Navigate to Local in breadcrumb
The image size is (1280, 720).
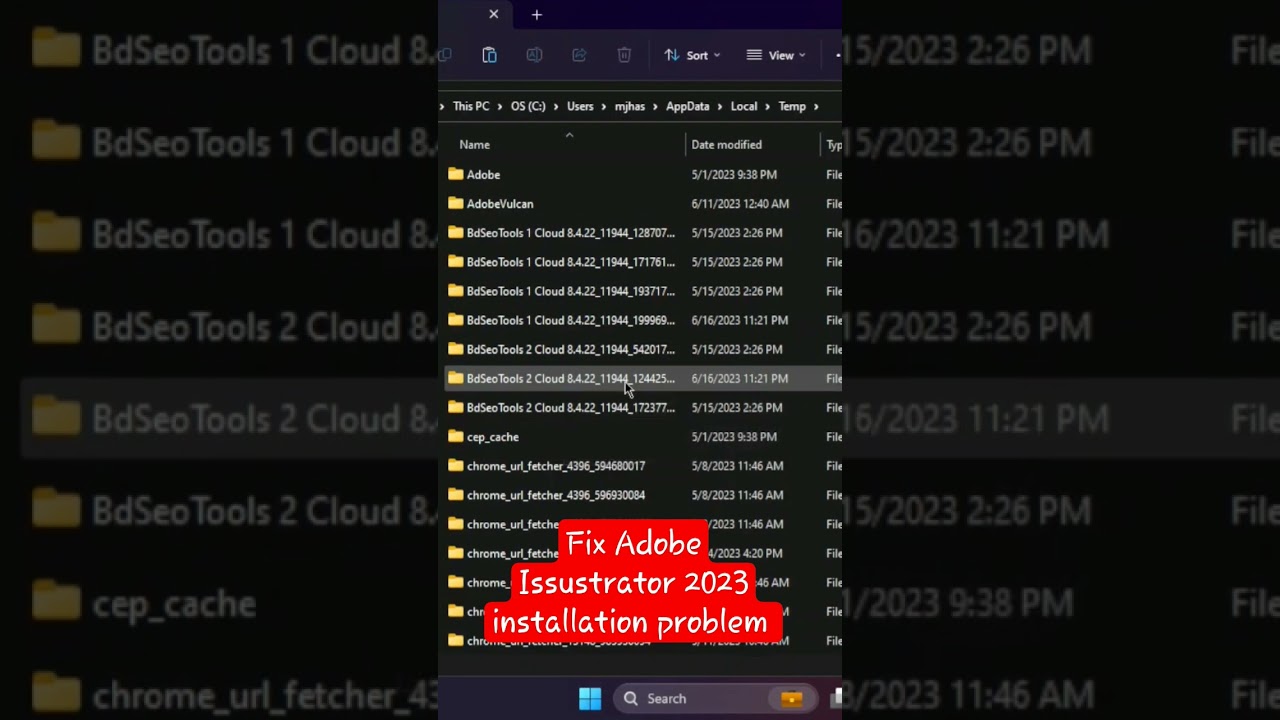point(744,106)
